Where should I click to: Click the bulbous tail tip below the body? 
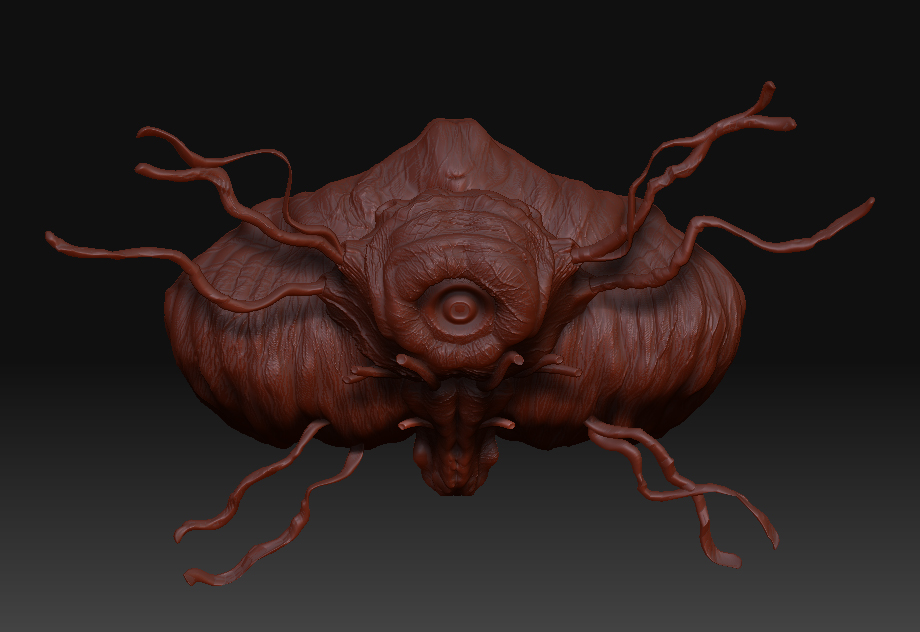click(x=456, y=466)
